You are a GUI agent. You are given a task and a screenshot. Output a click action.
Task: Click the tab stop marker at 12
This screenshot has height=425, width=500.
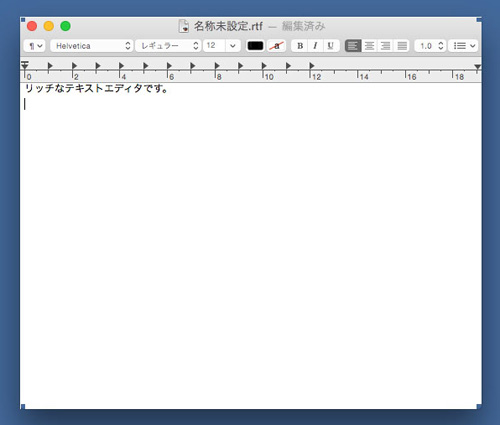tap(312, 66)
